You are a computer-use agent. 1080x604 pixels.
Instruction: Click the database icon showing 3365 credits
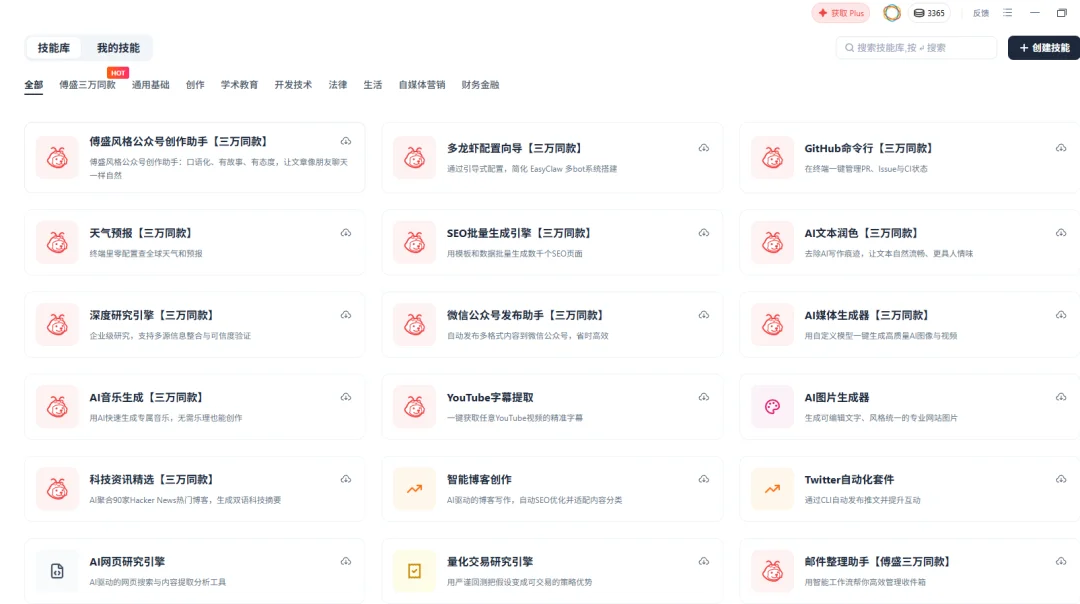point(918,13)
